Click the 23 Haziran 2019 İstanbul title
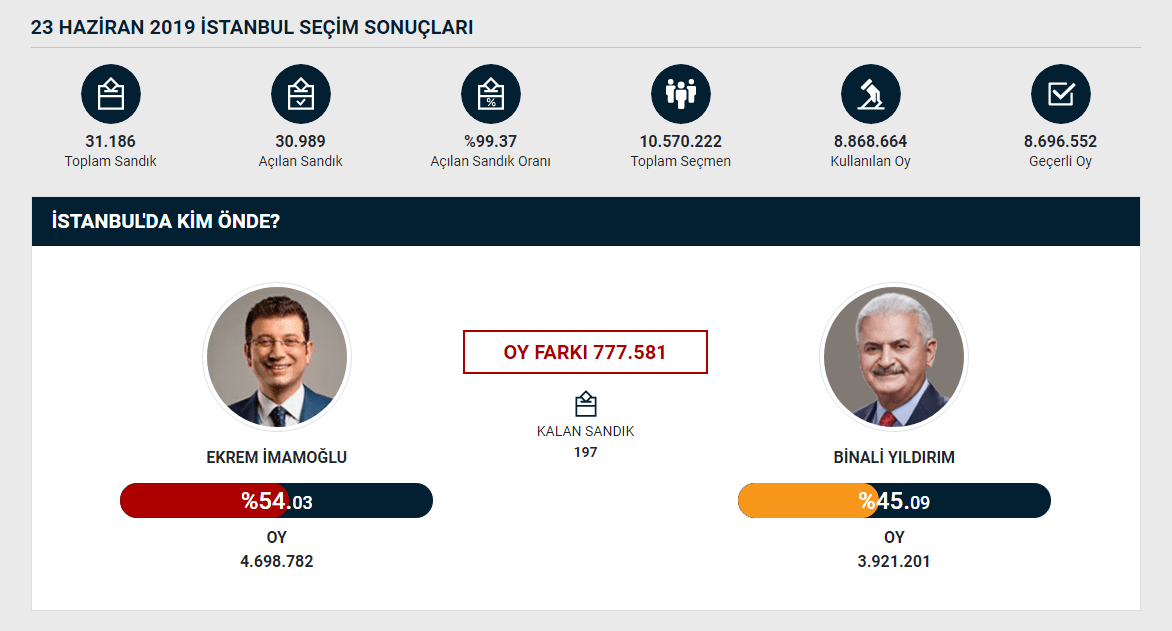Image resolution: width=1172 pixels, height=631 pixels. click(252, 28)
